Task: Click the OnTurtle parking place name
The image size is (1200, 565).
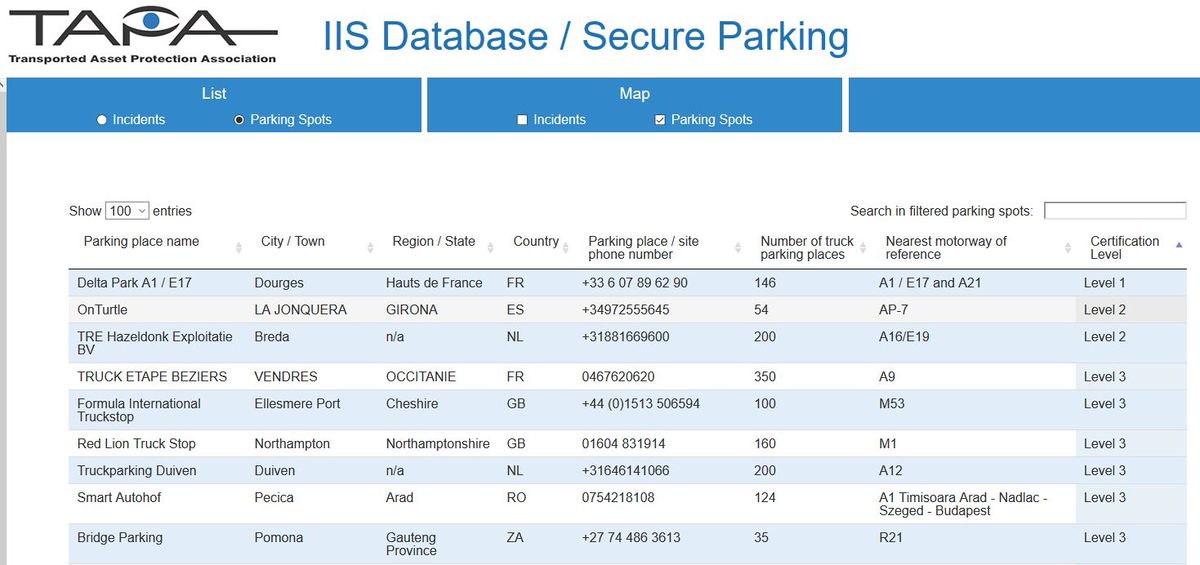Action: tap(102, 310)
